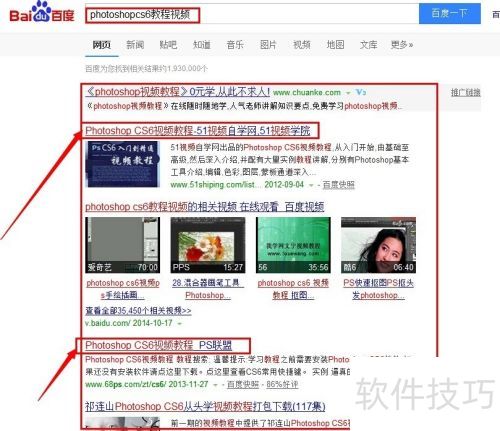The image size is (500, 431).
Task: Select the 网页 tab
Action: [x=102, y=45]
